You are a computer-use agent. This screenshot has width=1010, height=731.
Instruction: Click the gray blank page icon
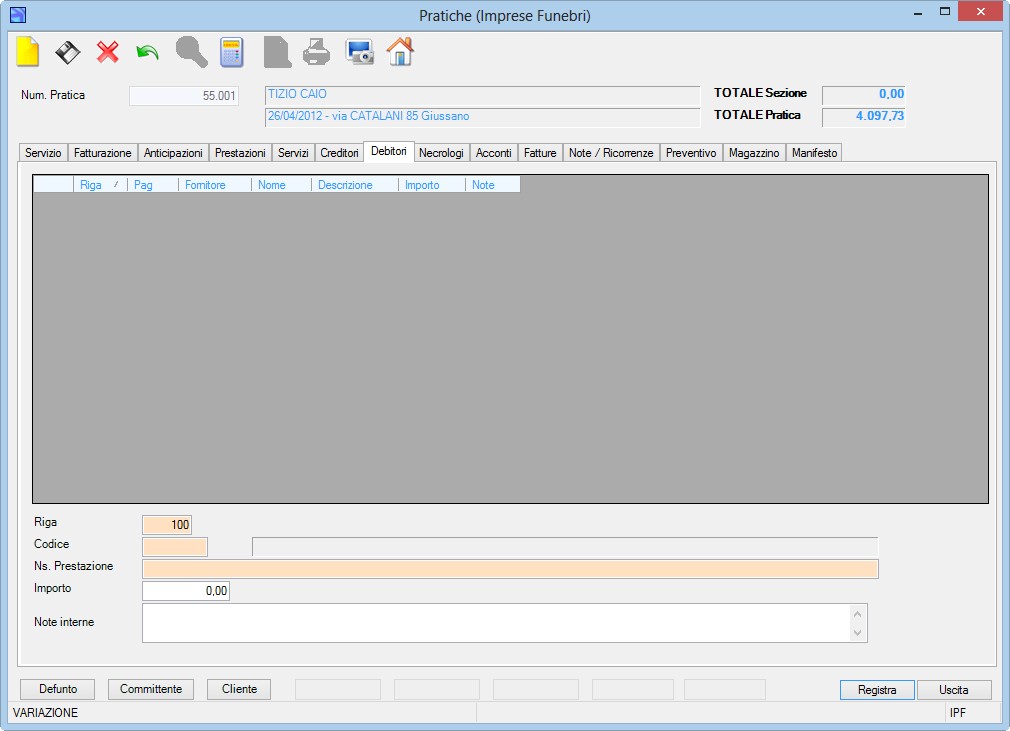[277, 52]
